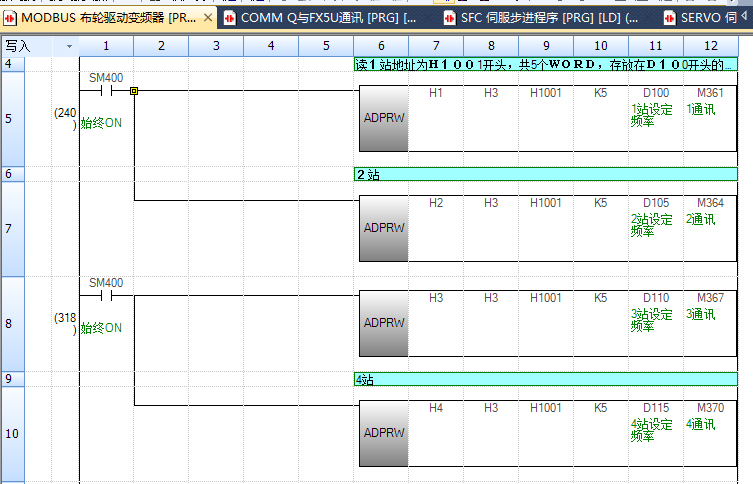Image resolution: width=753 pixels, height=484 pixels.
Task: Select the D100 operand cell
Action: pos(655,93)
